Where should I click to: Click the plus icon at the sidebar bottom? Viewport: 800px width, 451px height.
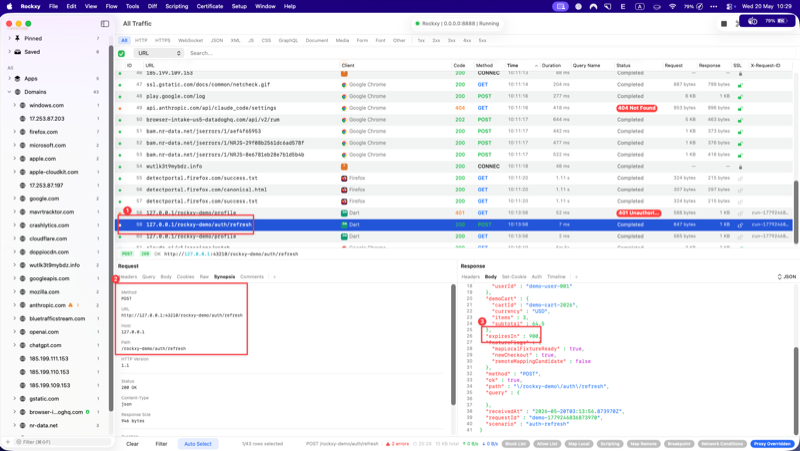8,442
